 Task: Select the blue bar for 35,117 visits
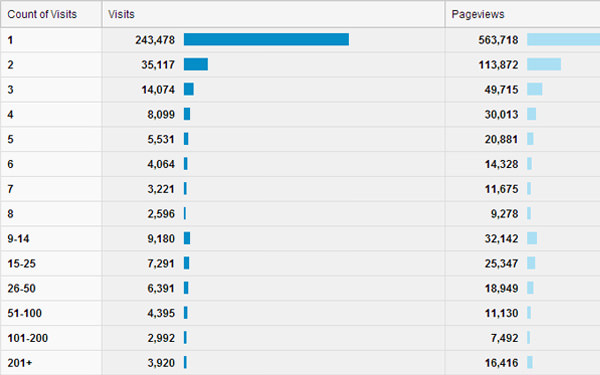coord(196,64)
